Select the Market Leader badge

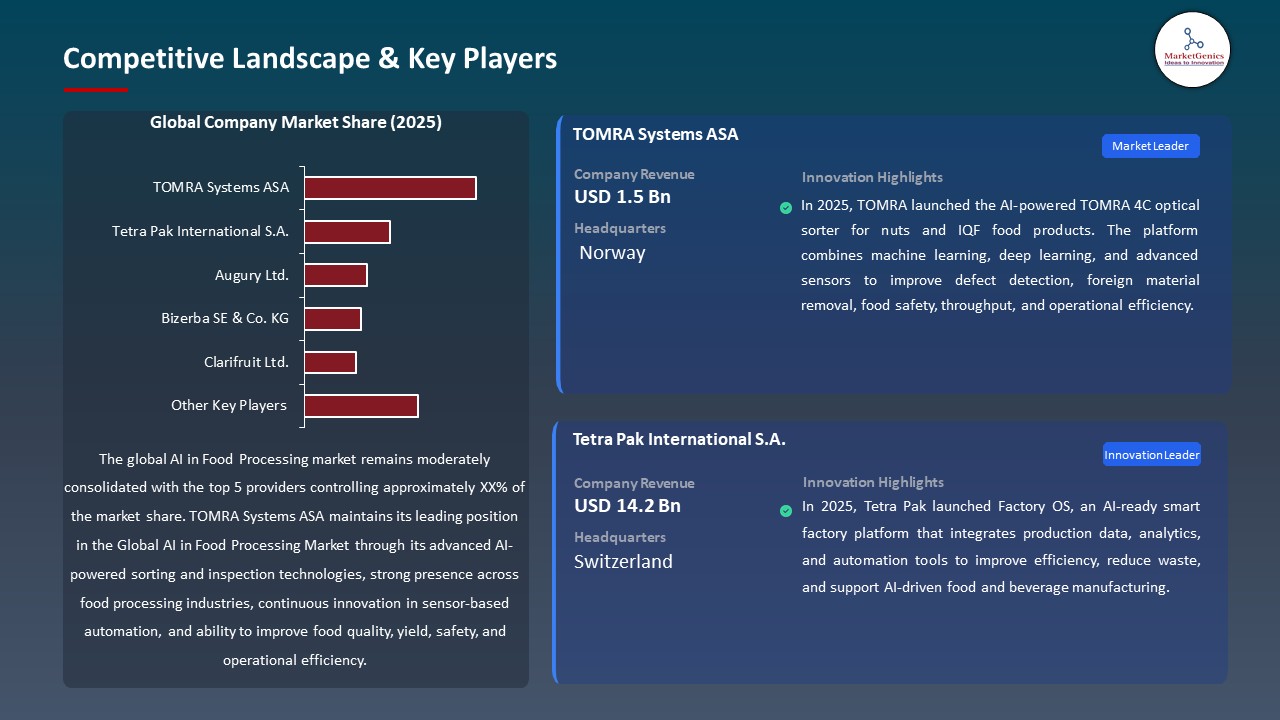(x=1150, y=146)
